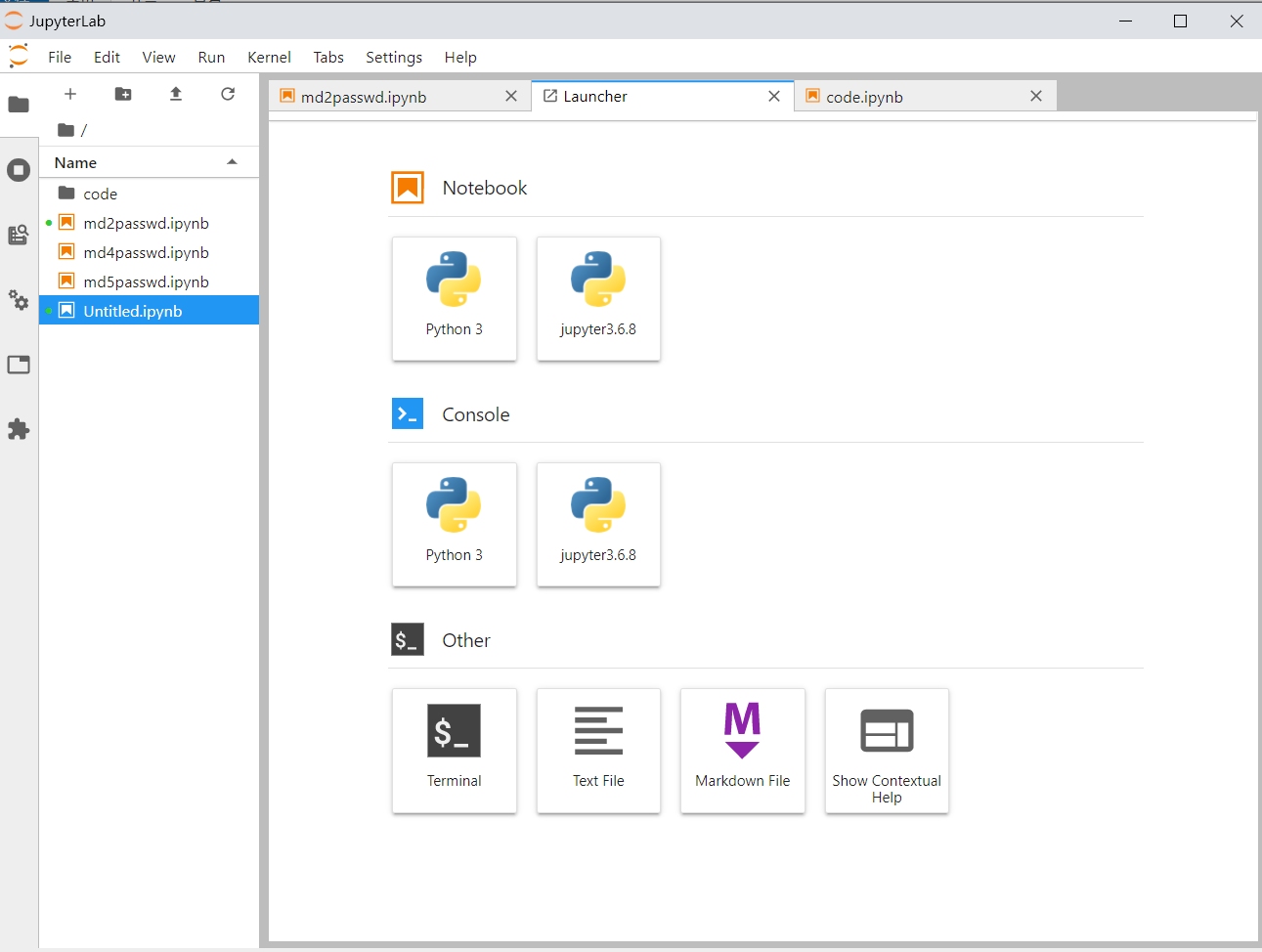The image size is (1262, 952).
Task: Close the md2passwd.ipynb tab
Action: (x=511, y=96)
